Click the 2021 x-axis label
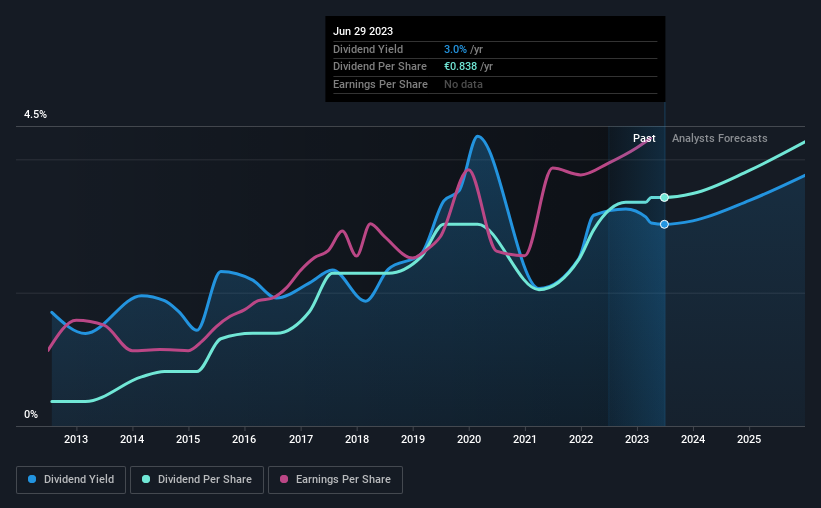 tap(525, 439)
